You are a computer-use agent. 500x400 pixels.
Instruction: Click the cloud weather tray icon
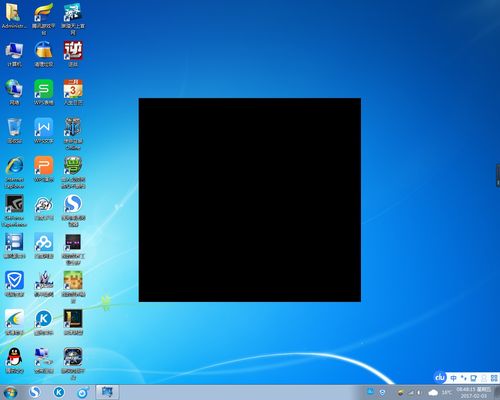click(x=433, y=393)
